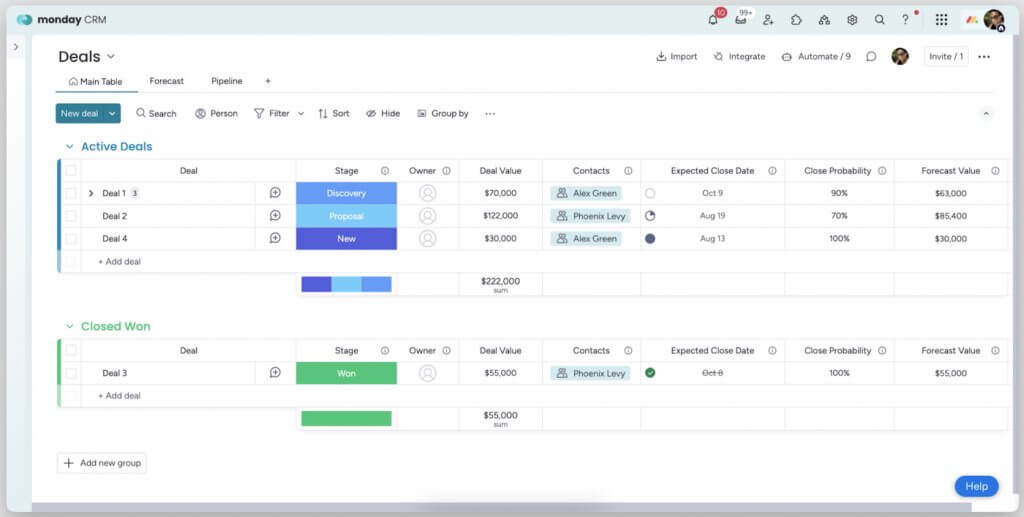Add a new board view with plus
1024x517 pixels.
pos(268,81)
